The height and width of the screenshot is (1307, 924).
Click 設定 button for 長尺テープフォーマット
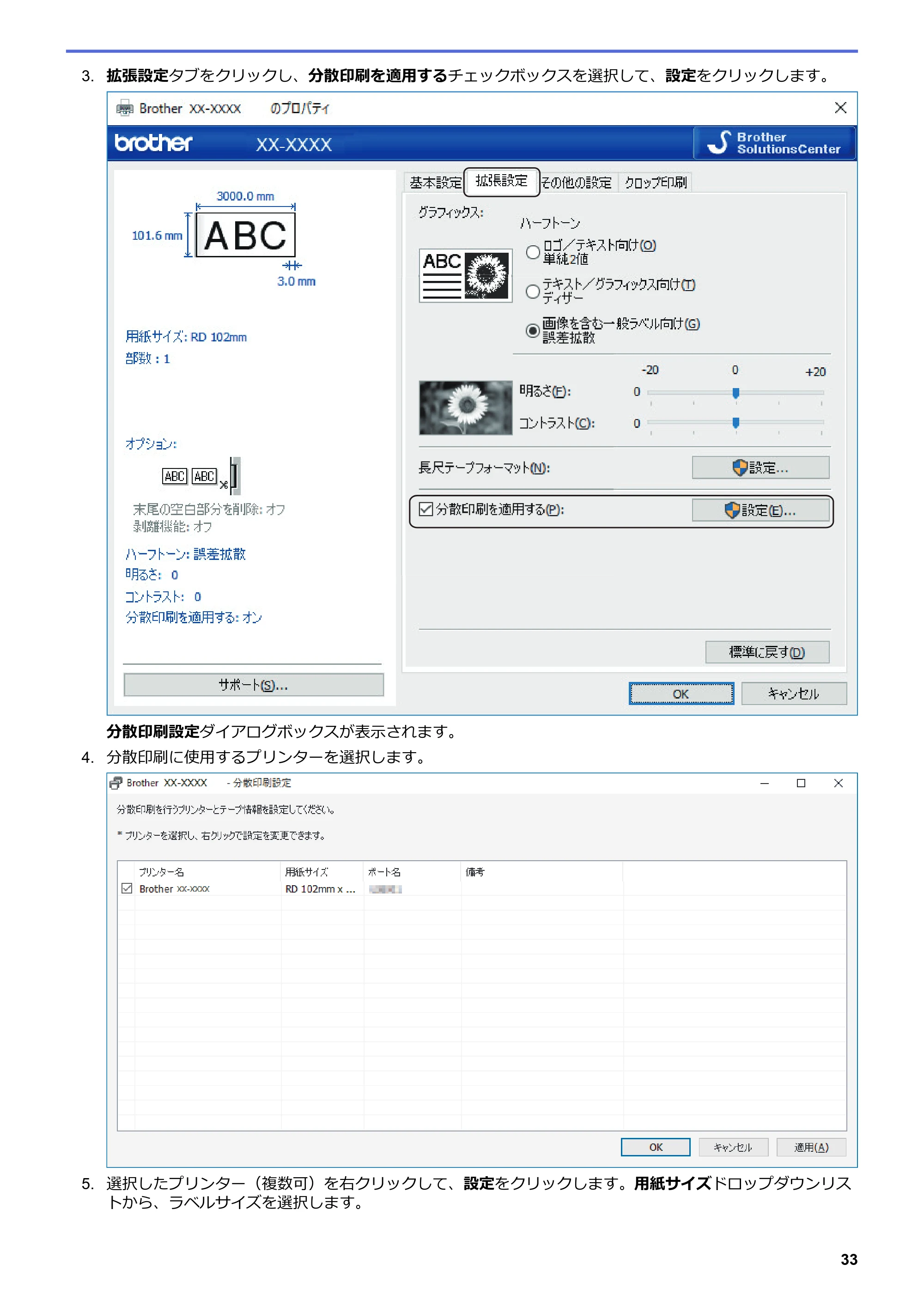760,468
